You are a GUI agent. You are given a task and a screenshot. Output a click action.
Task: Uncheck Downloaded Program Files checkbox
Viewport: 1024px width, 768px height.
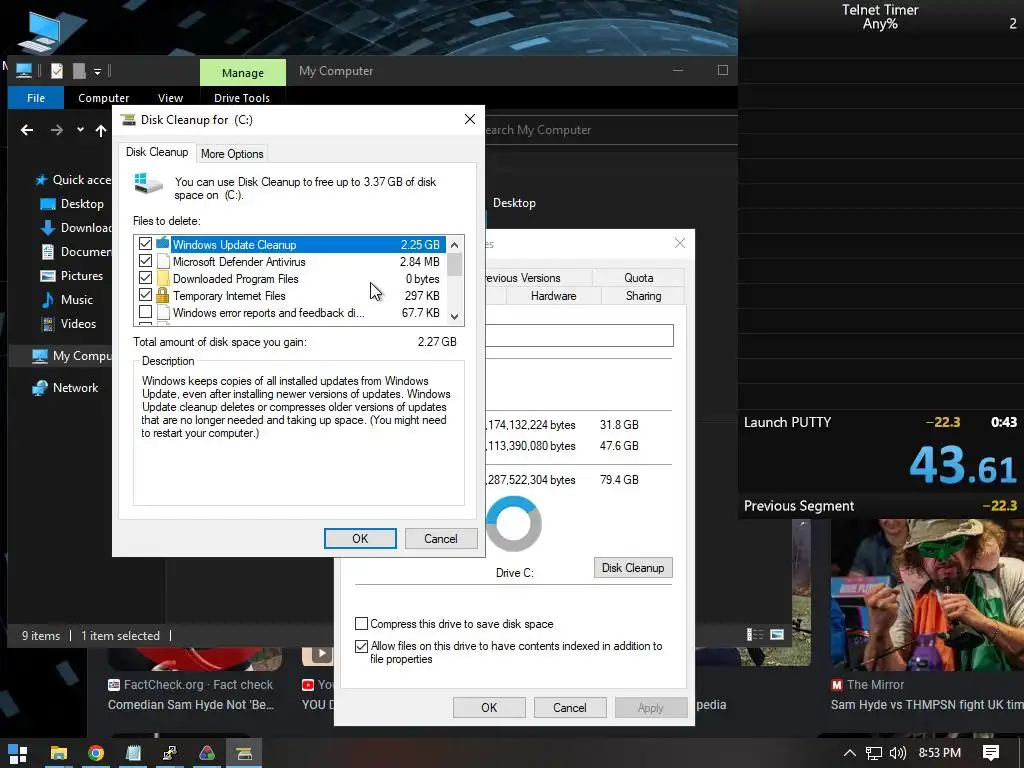(145, 278)
